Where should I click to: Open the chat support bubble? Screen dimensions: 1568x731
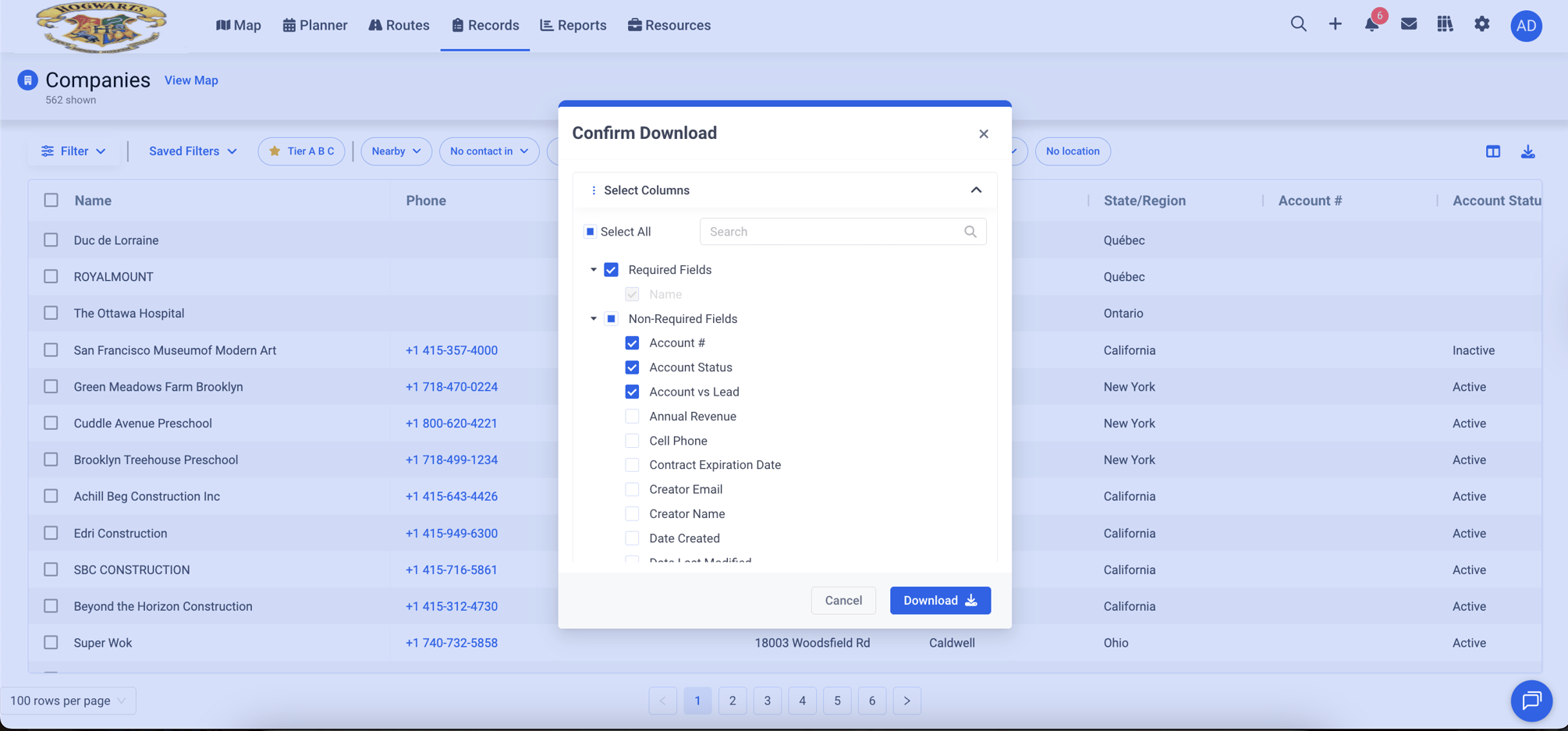(1531, 701)
